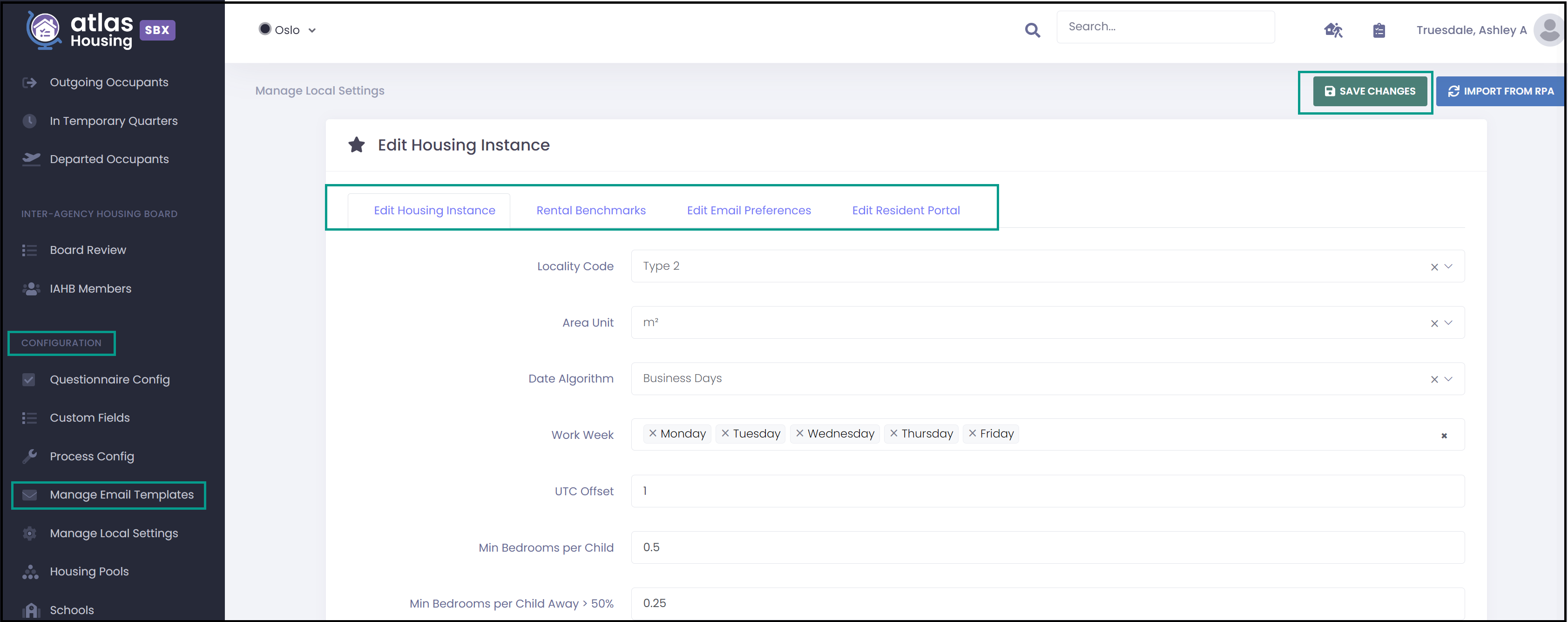
Task: Click the UTC Offset field
Action: coord(1048,491)
